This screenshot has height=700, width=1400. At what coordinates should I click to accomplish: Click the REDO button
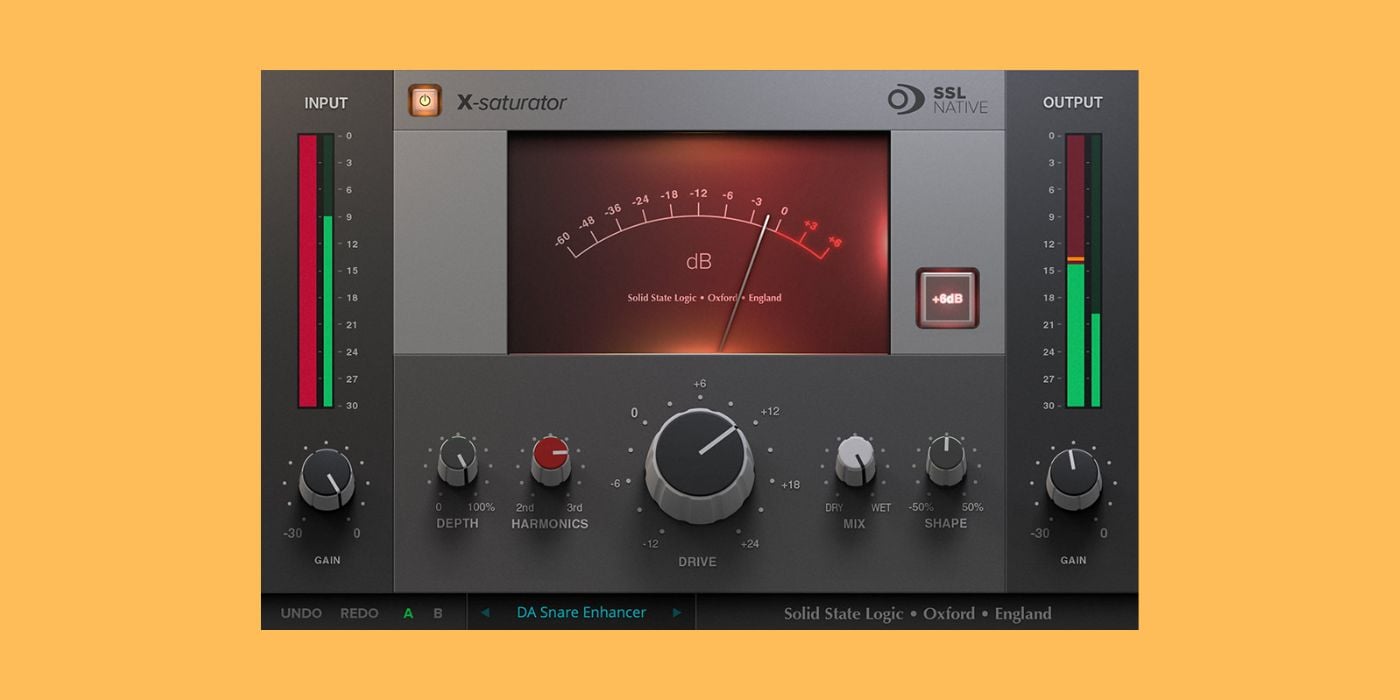[x=359, y=613]
